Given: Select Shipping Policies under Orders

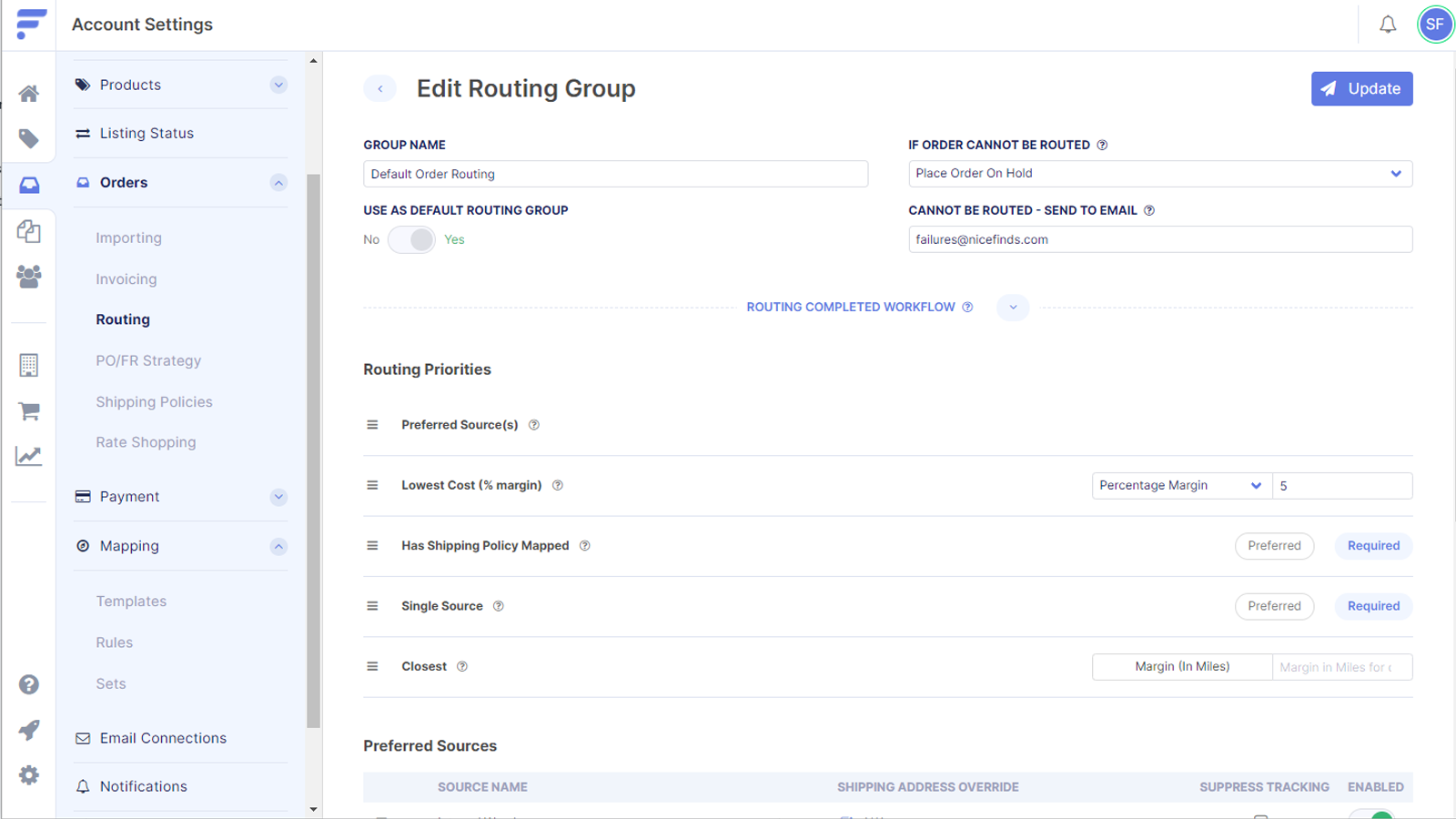Looking at the screenshot, I should pyautogui.click(x=154, y=401).
